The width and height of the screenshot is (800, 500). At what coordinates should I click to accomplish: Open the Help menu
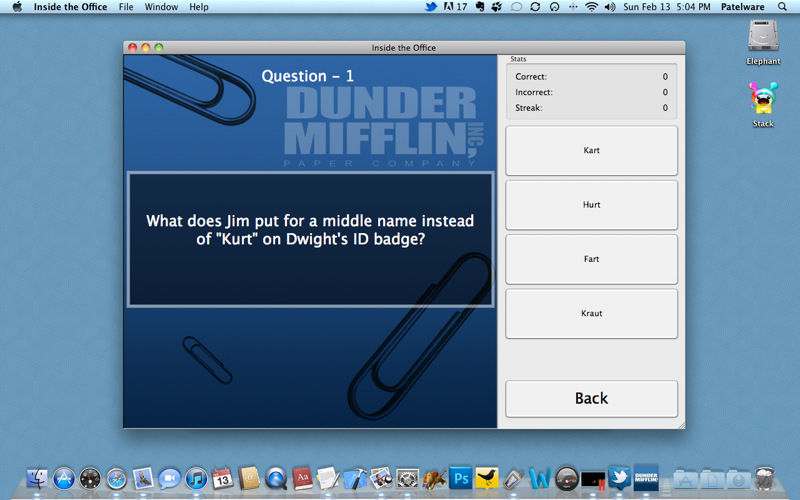tap(198, 7)
